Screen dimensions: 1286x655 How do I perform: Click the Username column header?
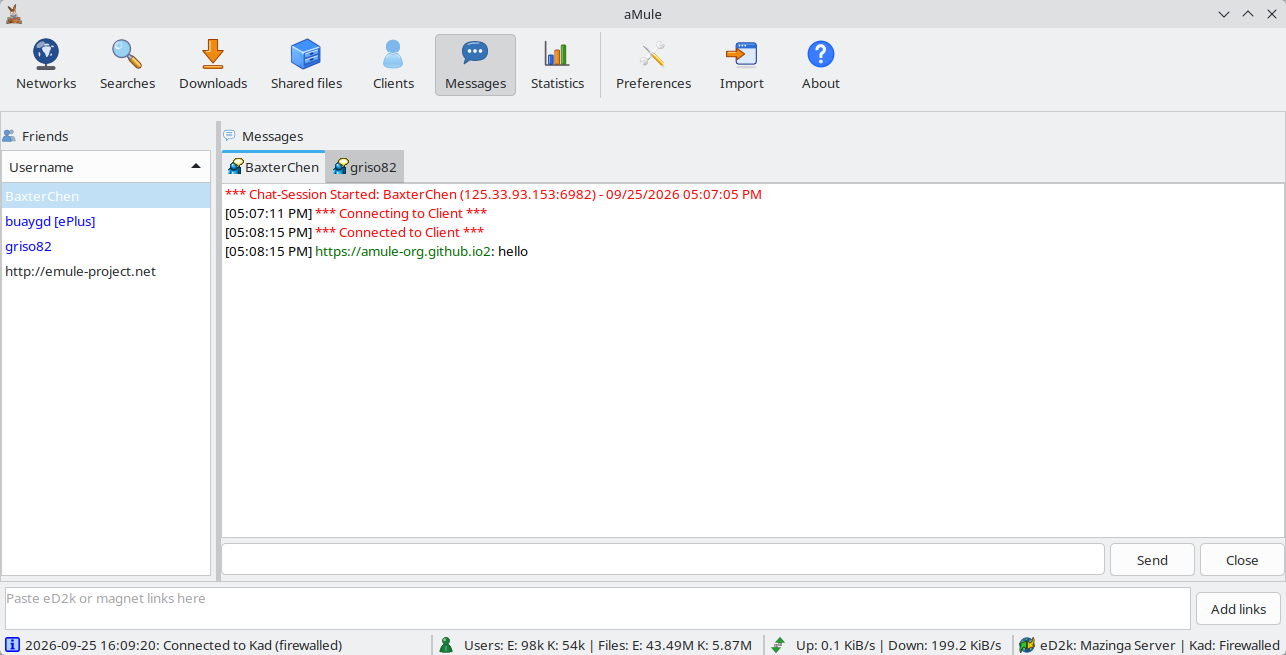pyautogui.click(x=106, y=167)
